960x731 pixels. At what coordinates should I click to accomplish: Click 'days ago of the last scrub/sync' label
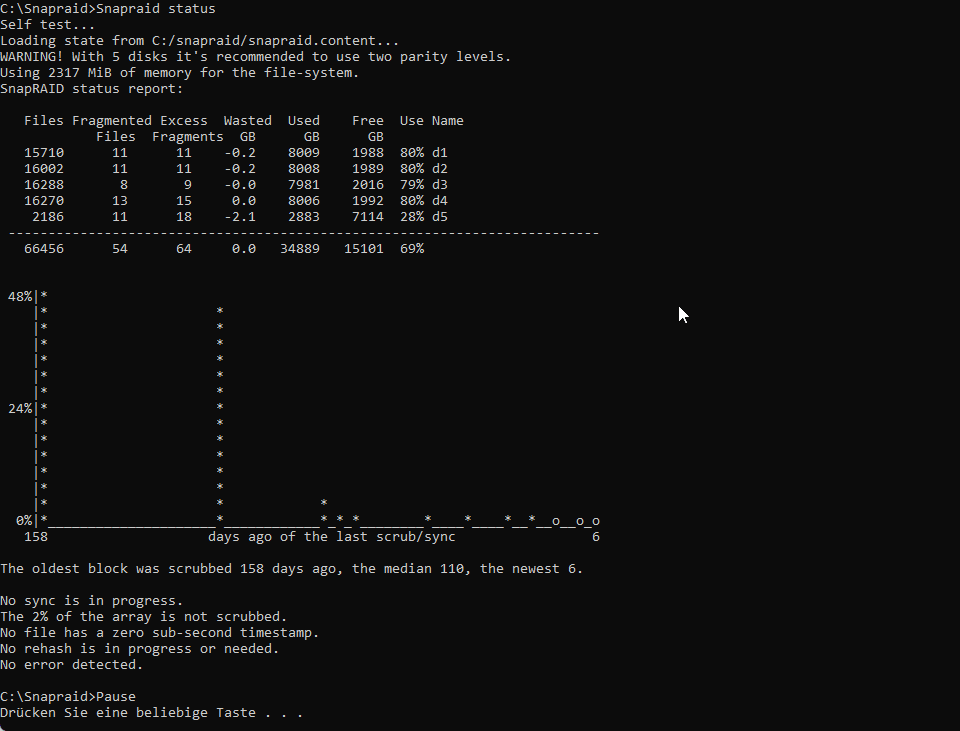pyautogui.click(x=332, y=536)
